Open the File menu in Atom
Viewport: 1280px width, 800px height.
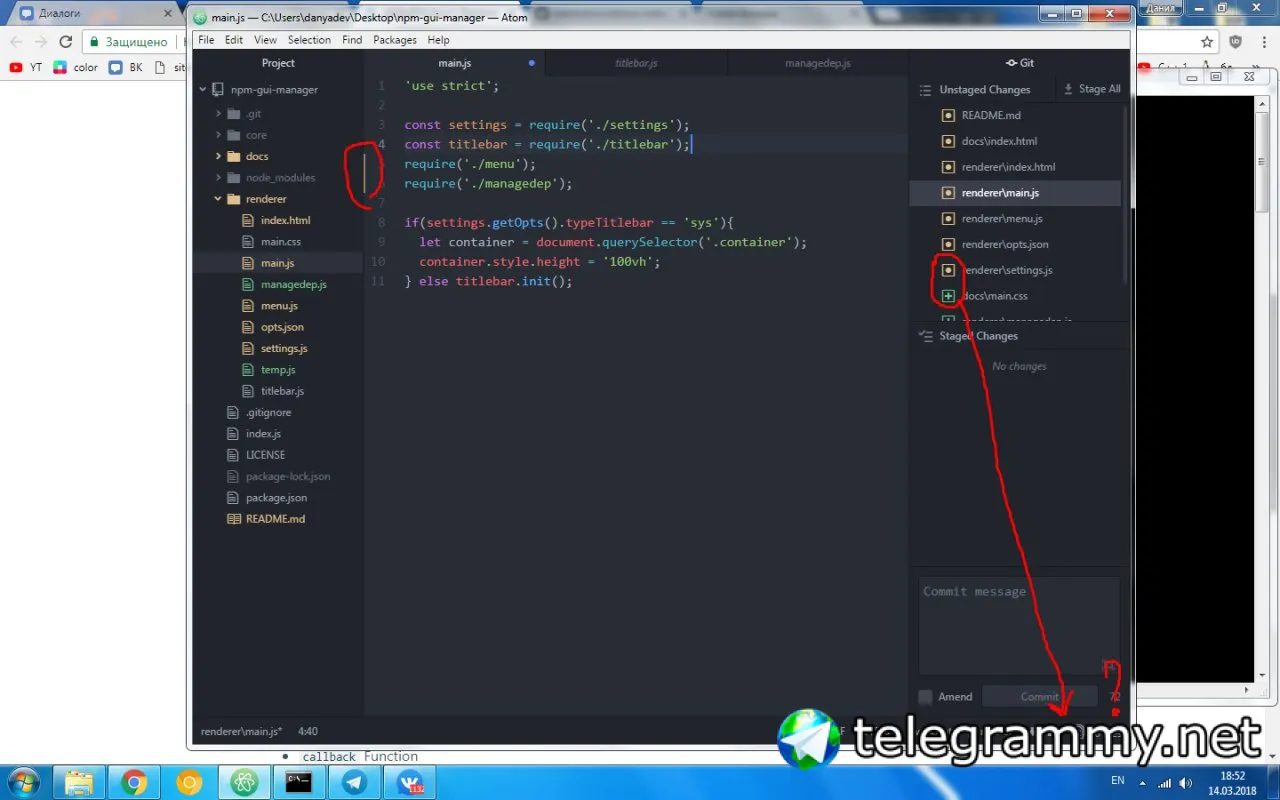[206, 40]
